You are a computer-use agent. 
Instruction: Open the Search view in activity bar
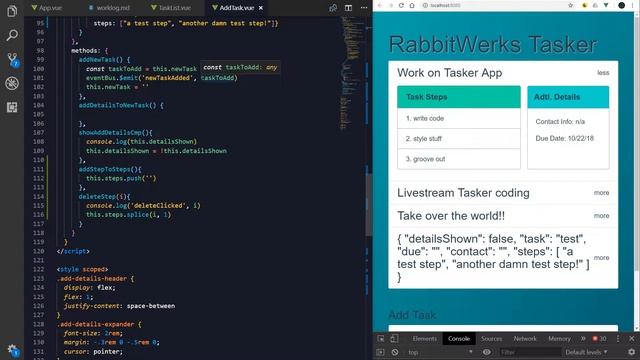click(12, 35)
